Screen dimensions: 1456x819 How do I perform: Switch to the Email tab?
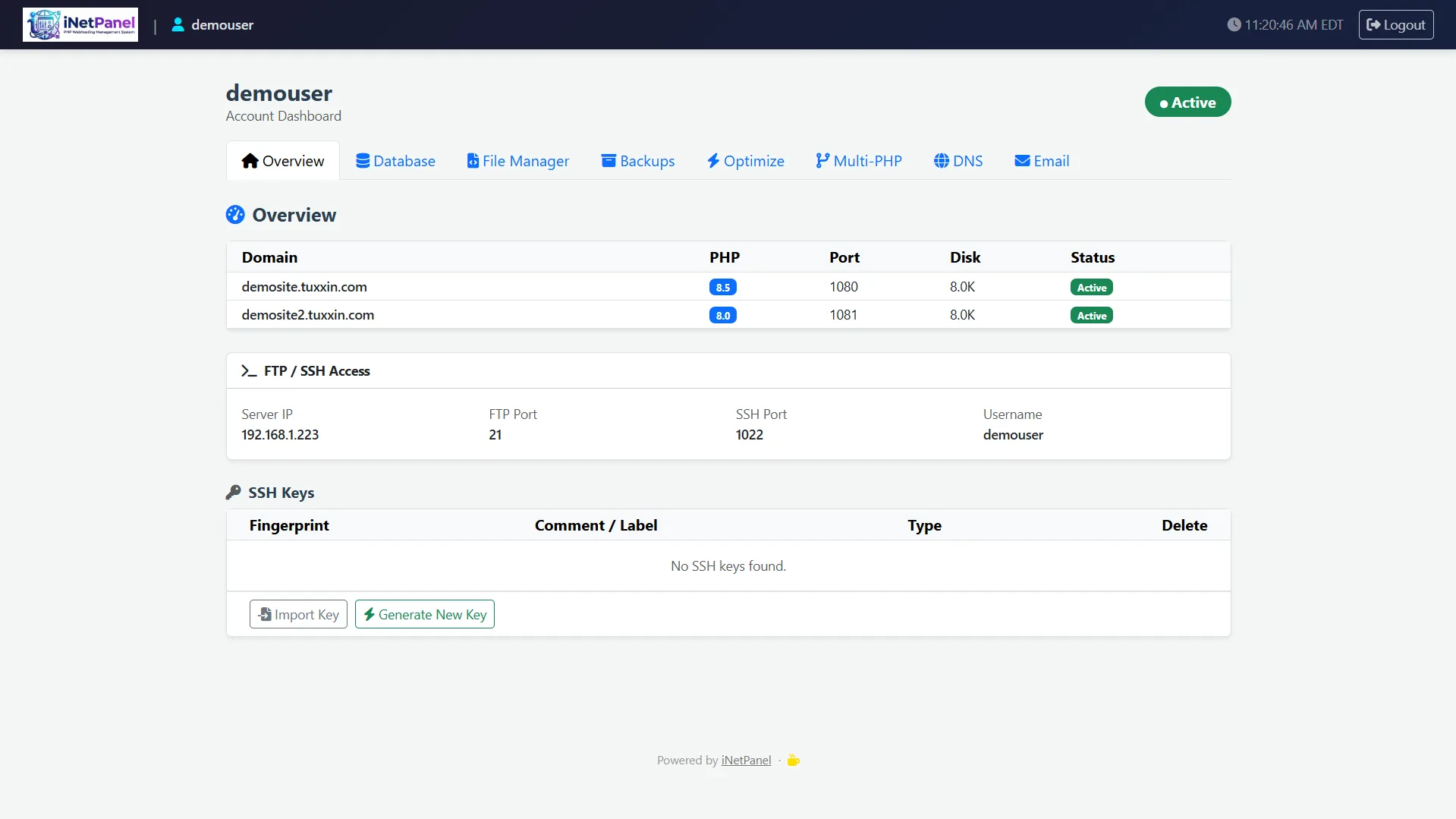click(1042, 160)
